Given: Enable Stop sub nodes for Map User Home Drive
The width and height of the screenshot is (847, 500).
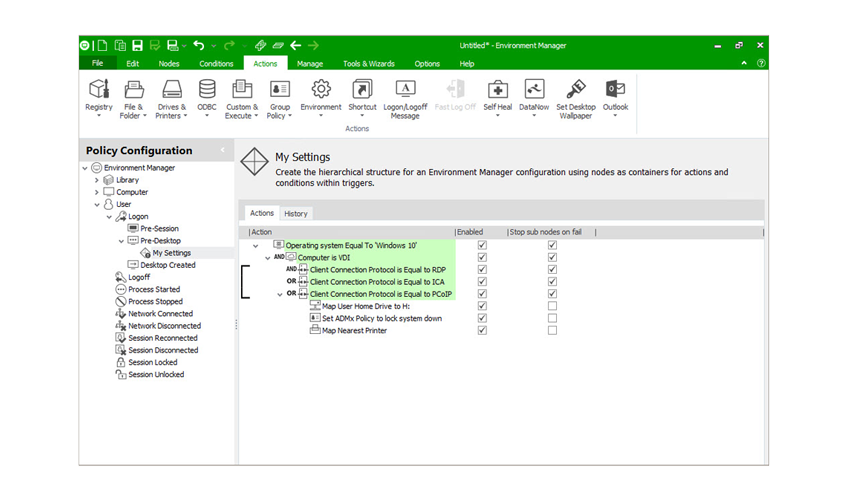Looking at the screenshot, I should [552, 306].
